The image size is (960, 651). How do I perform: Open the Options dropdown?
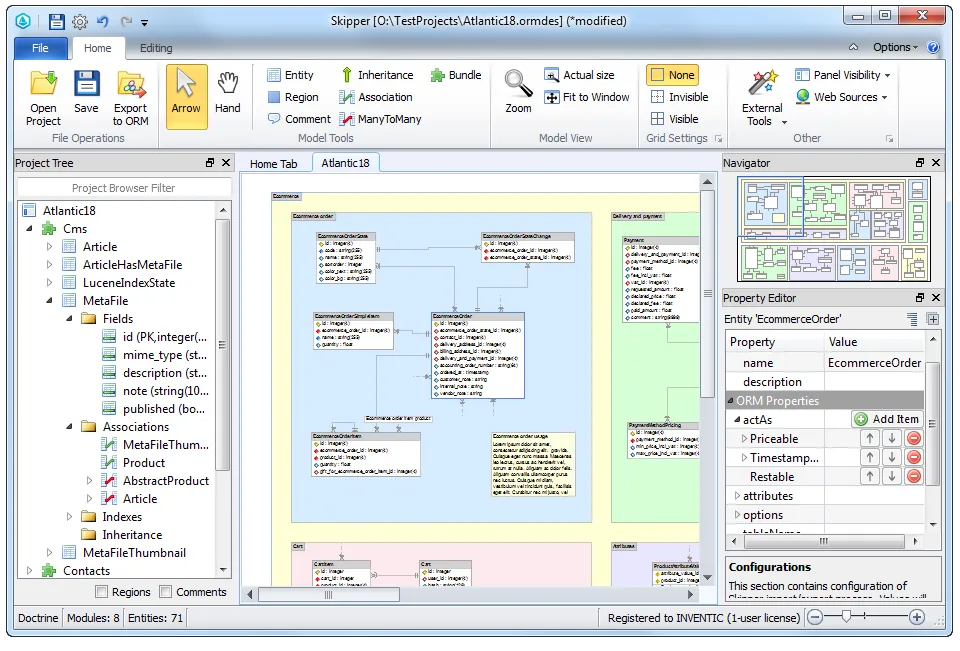(x=891, y=46)
